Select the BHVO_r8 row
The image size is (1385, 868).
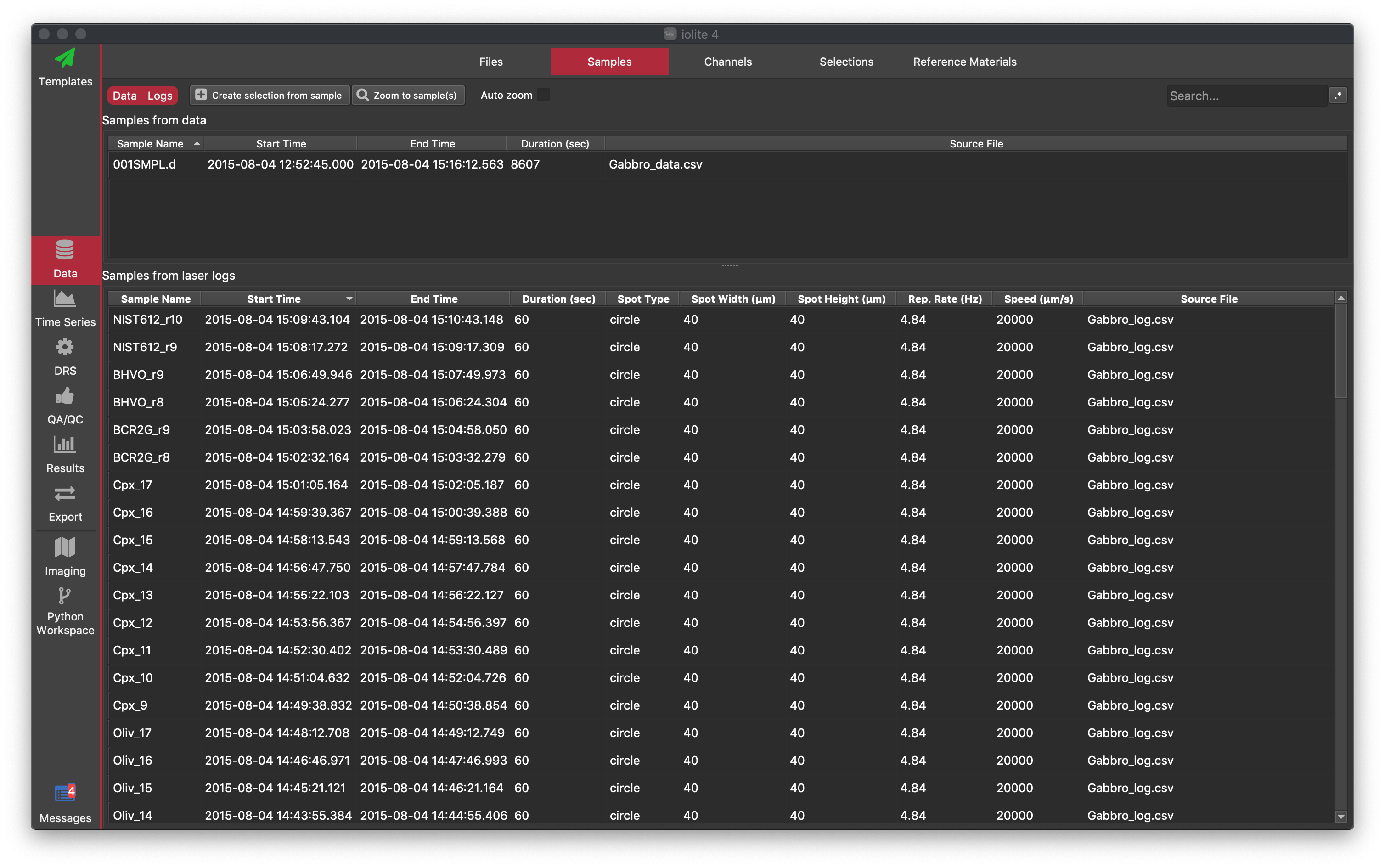tap(721, 402)
